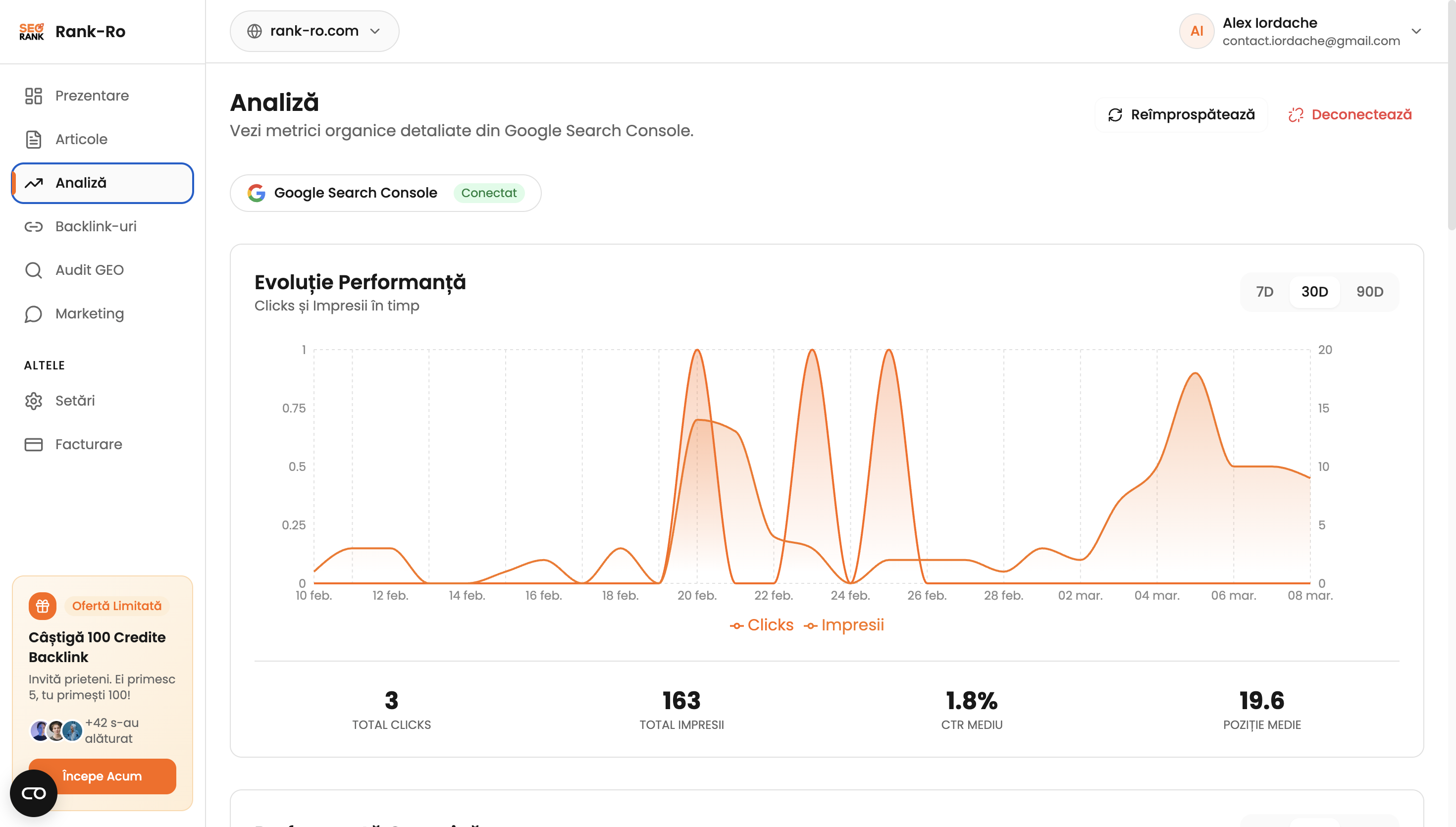
Task: Click the Backlink-uri chain link icon
Action: click(x=34, y=227)
